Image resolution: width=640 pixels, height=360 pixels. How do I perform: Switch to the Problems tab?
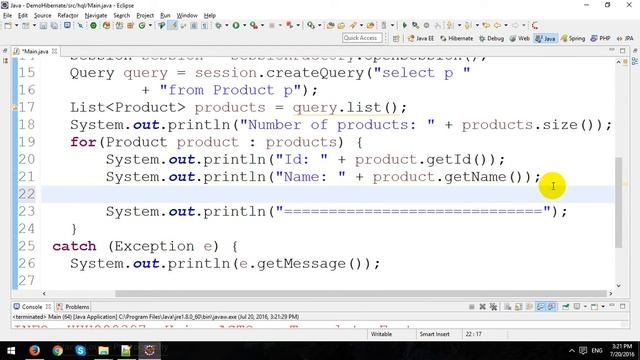coord(73,307)
